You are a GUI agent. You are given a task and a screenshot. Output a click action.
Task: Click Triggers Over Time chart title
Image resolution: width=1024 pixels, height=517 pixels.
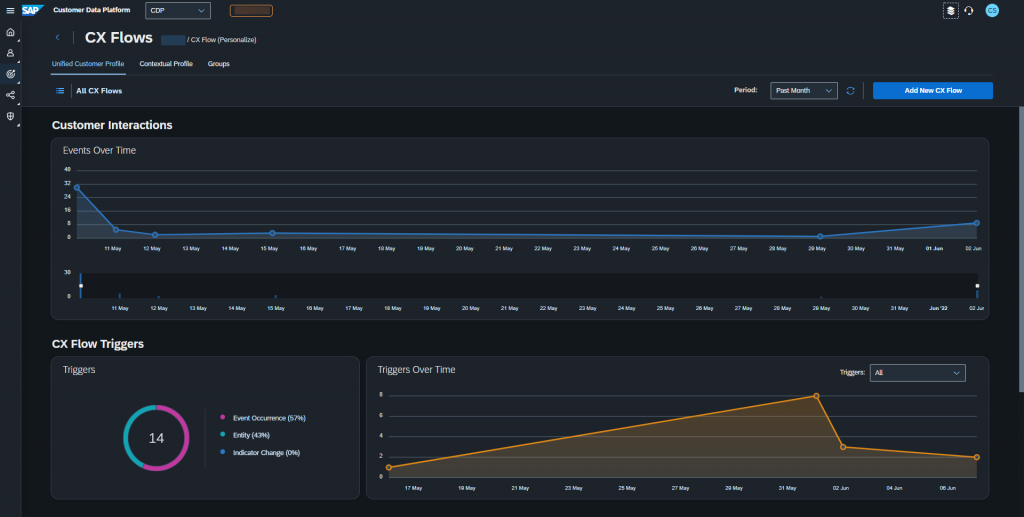coord(417,369)
